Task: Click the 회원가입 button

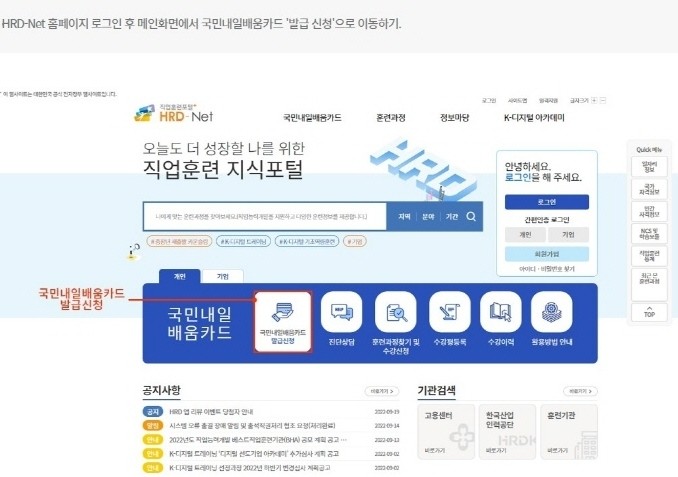Action: pyautogui.click(x=547, y=254)
